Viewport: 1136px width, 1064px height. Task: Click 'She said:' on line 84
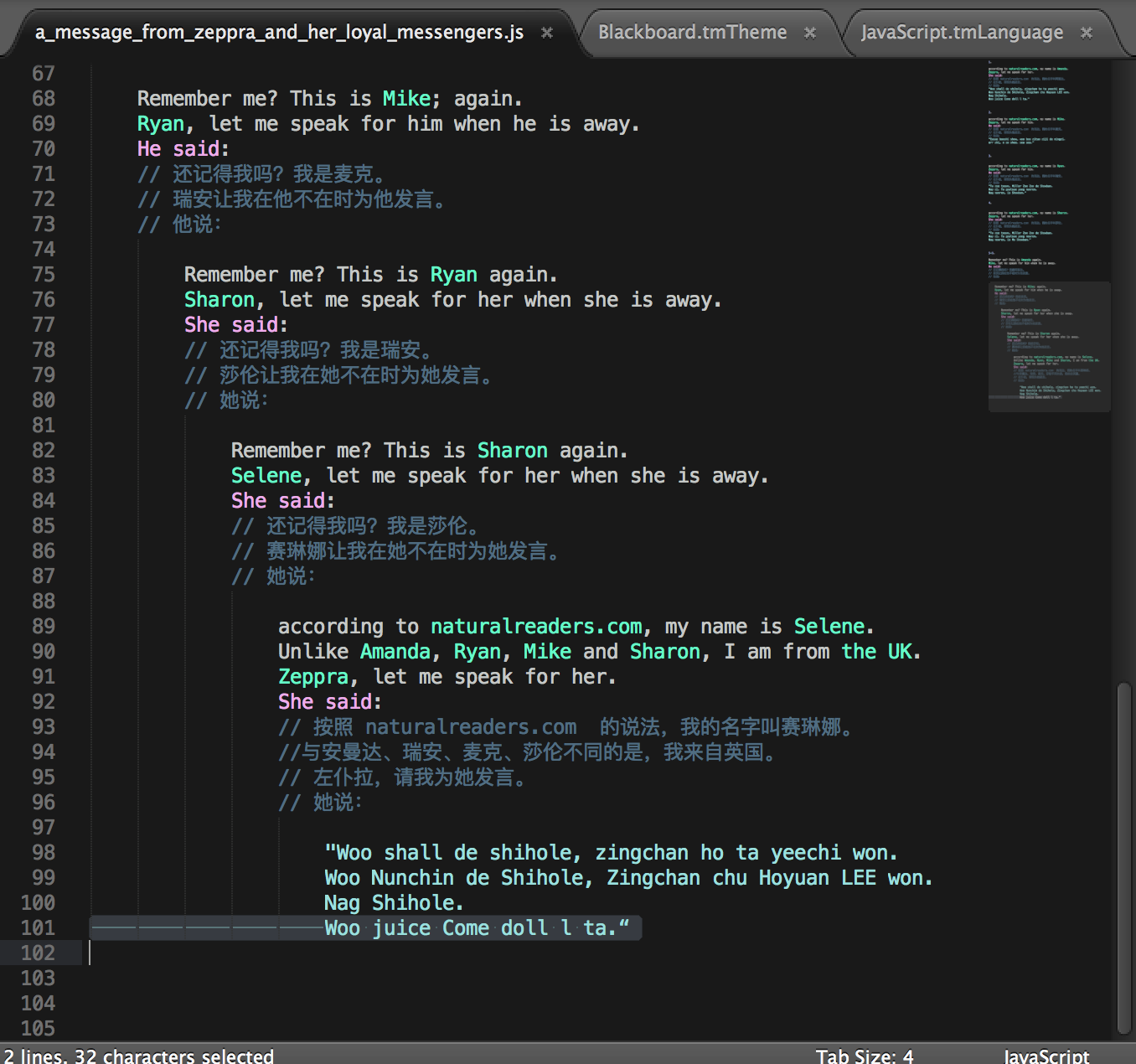pyautogui.click(x=282, y=501)
